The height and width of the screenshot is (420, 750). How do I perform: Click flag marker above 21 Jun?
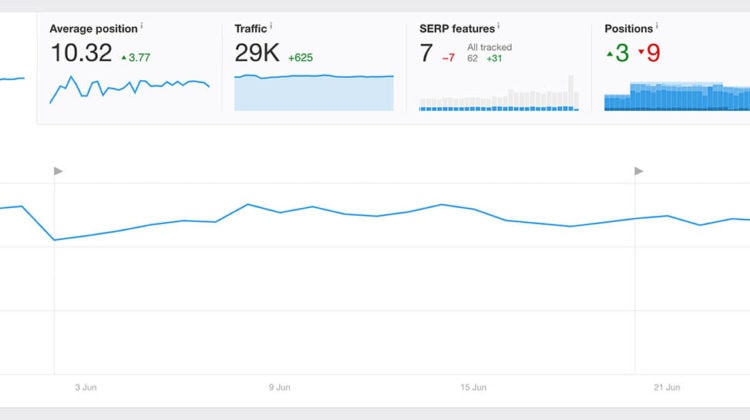click(639, 171)
